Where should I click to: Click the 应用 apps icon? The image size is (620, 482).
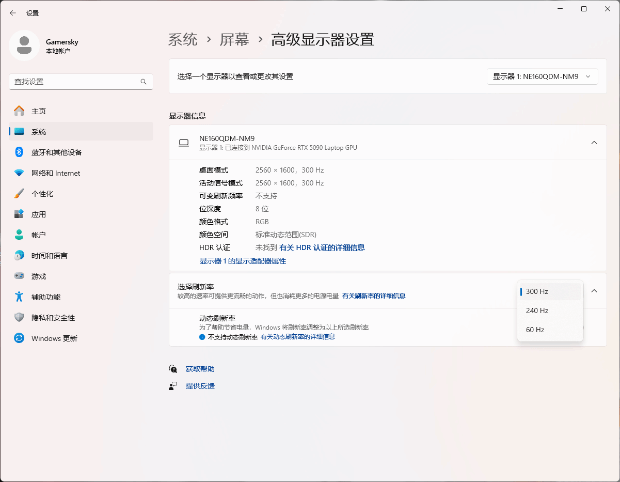tap(19, 214)
